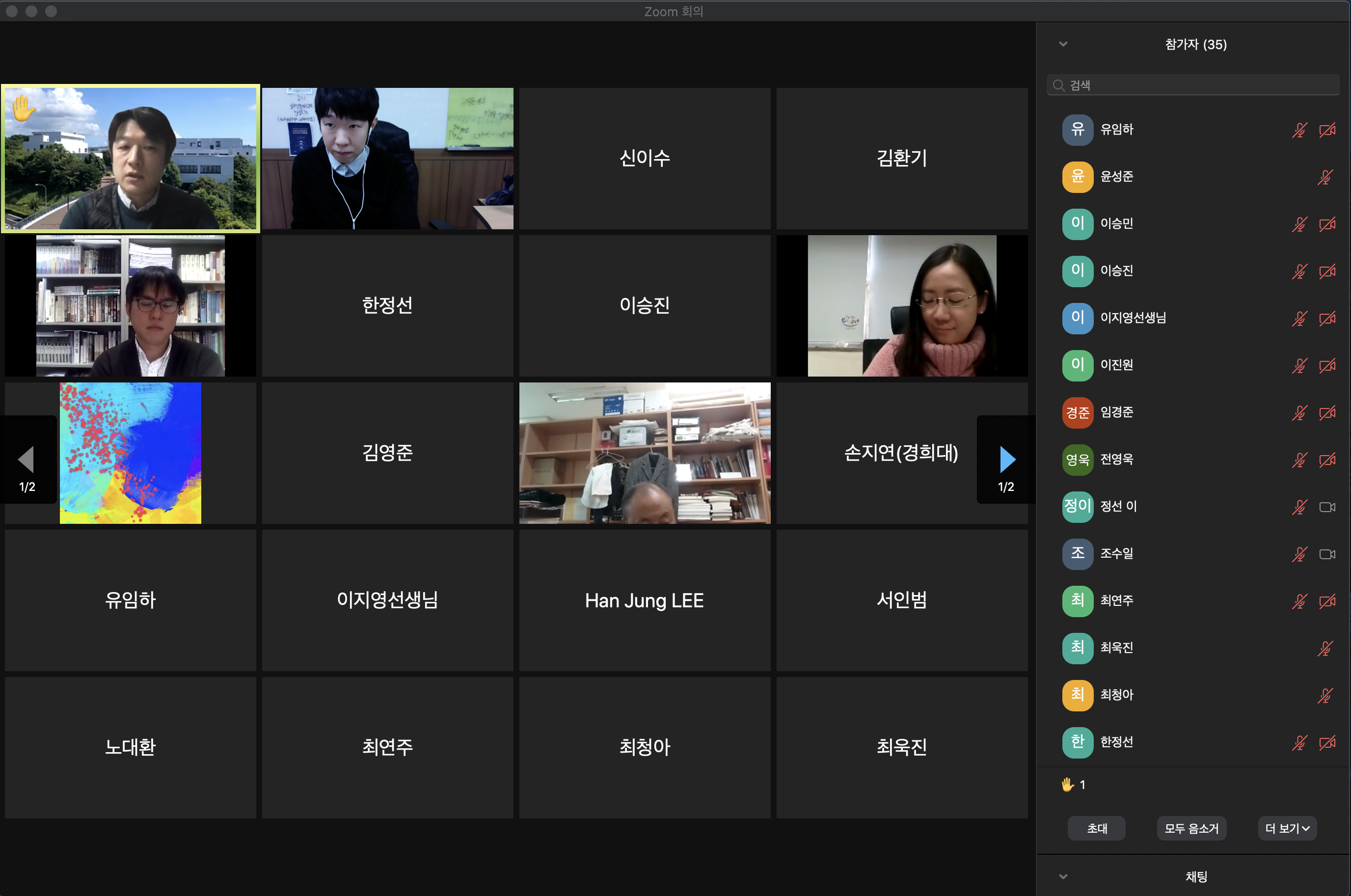The height and width of the screenshot is (896, 1351).
Task: Click the muted microphone icon for 이진원
Action: [x=1299, y=366]
